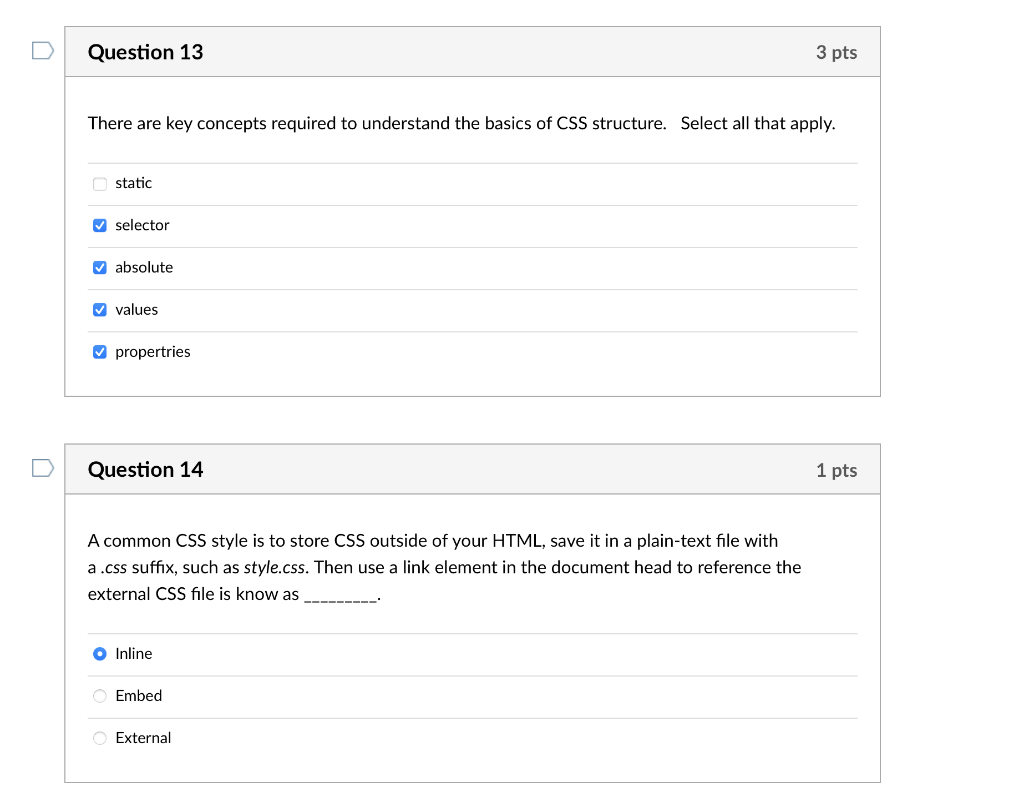Uncheck the 'values' checkbox
The image size is (1024, 807).
point(99,310)
